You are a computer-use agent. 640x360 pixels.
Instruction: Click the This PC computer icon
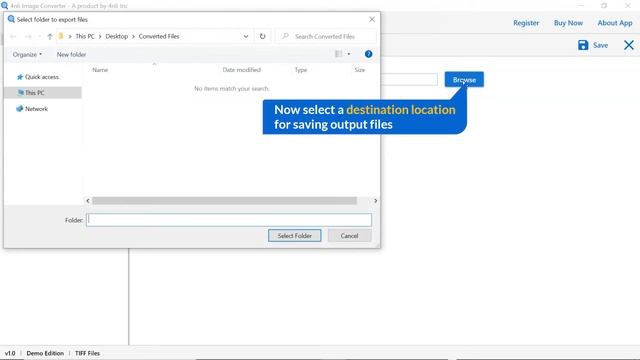pyautogui.click(x=20, y=93)
